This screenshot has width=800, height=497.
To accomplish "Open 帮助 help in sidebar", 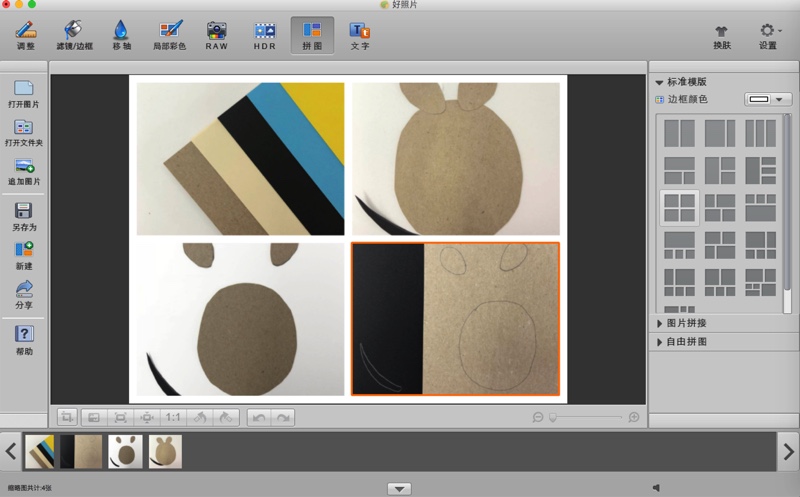I will tap(23, 340).
